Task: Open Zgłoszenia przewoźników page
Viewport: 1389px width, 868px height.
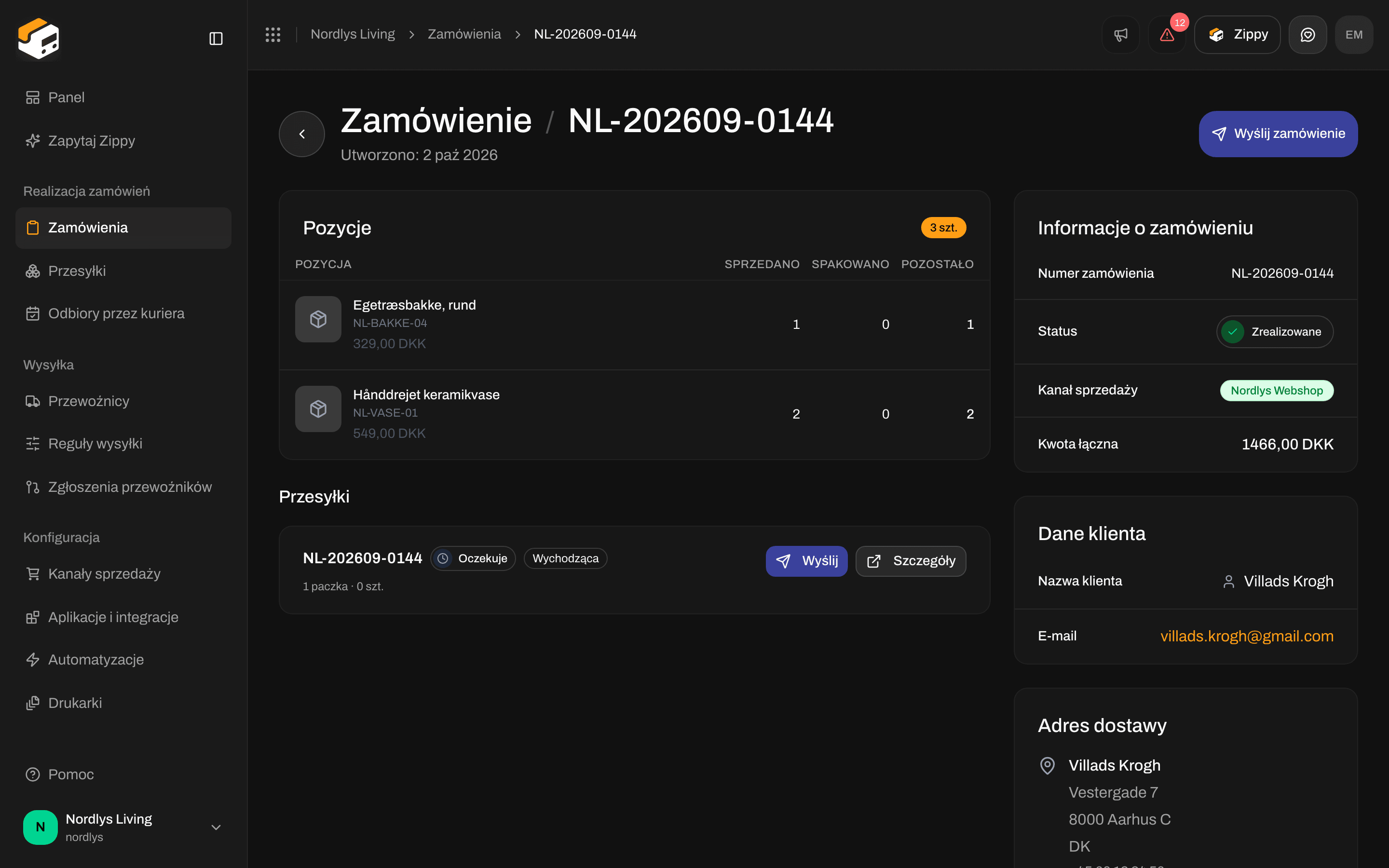Action: pos(123,487)
